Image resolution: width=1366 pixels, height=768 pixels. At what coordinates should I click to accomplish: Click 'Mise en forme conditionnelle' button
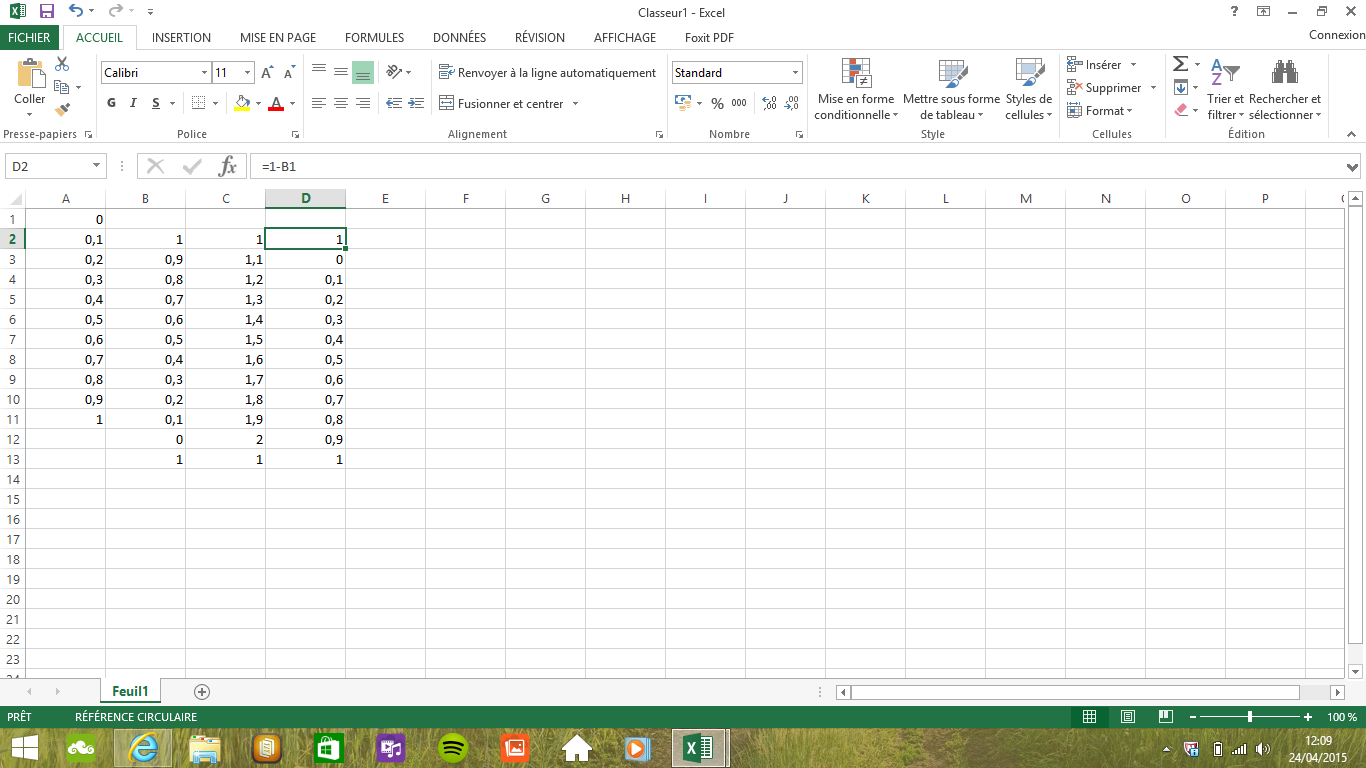click(x=856, y=90)
